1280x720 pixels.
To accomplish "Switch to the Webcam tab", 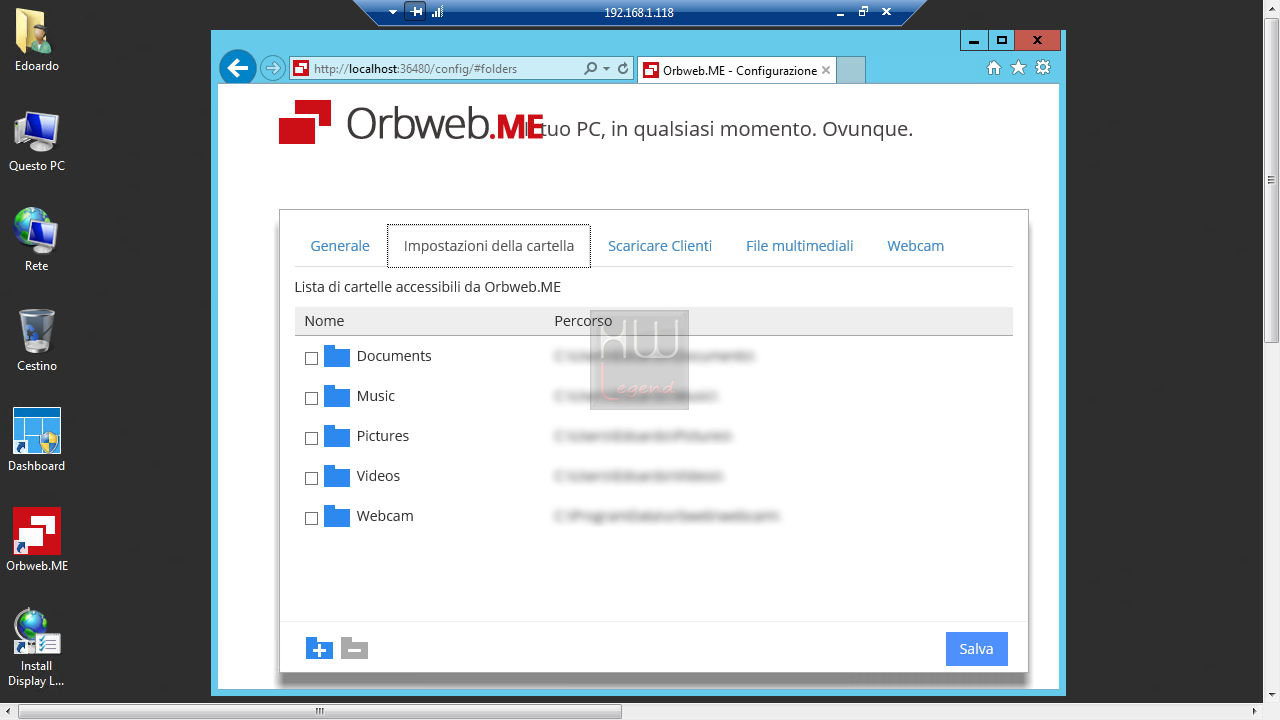I will click(915, 246).
